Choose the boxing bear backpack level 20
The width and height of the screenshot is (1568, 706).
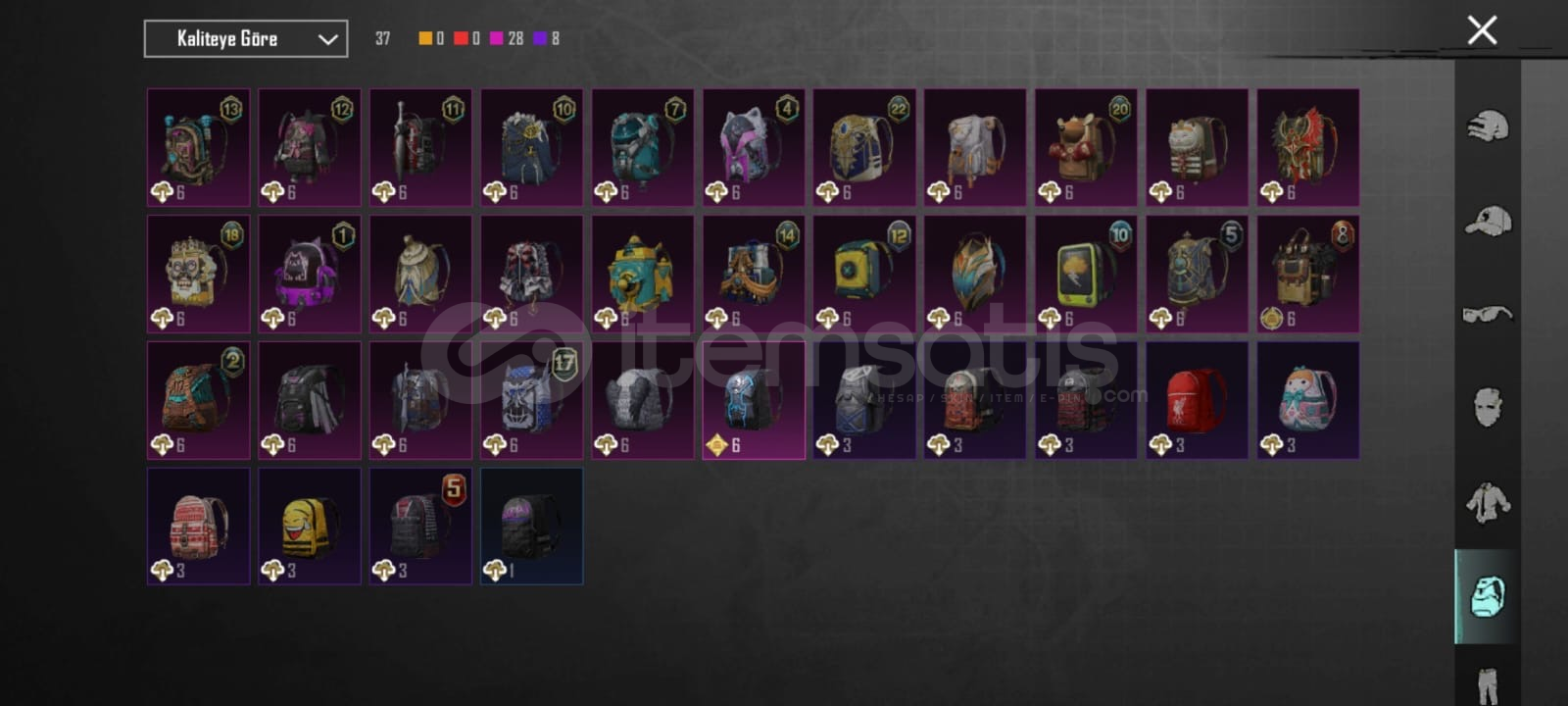click(x=1086, y=148)
